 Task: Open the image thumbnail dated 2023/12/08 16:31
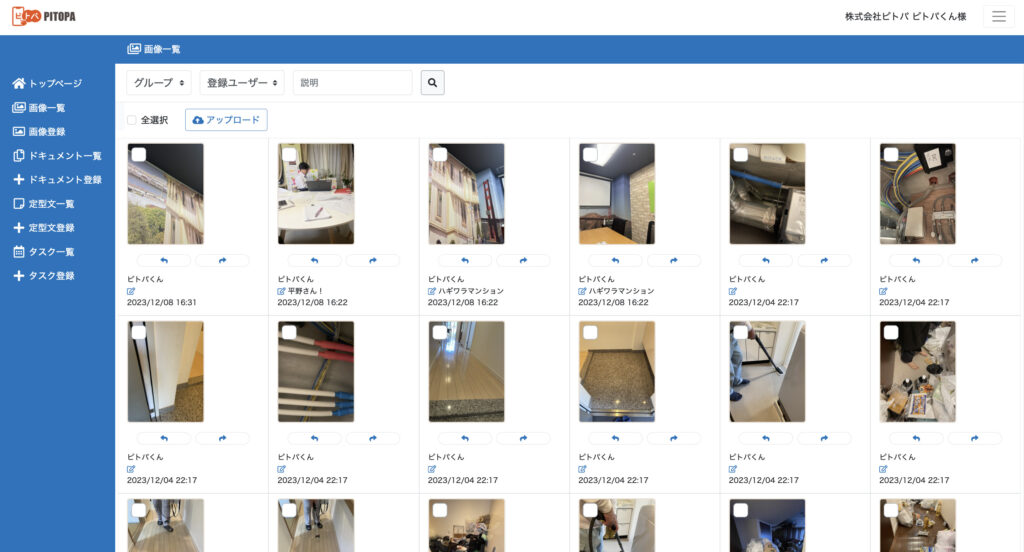165,194
